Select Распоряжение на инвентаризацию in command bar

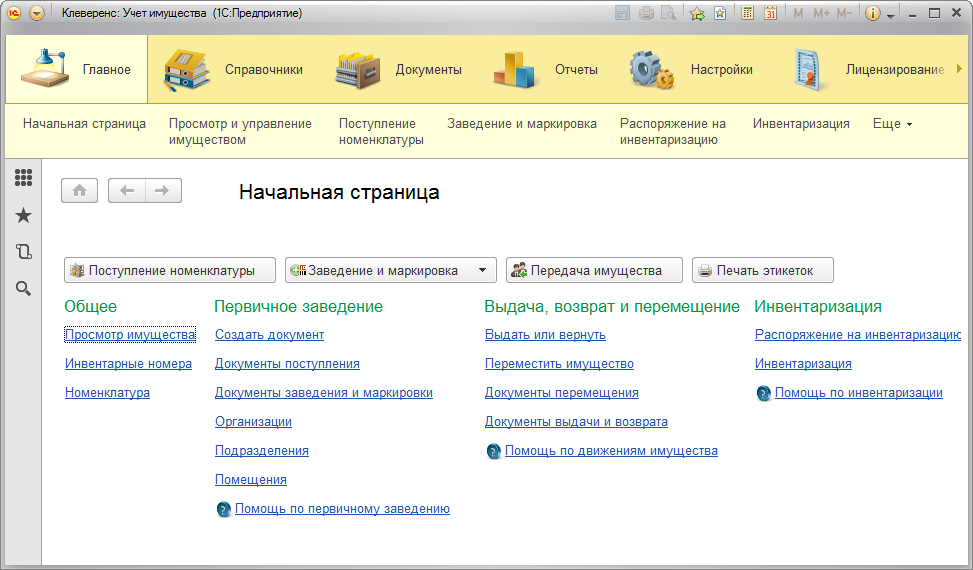point(673,131)
